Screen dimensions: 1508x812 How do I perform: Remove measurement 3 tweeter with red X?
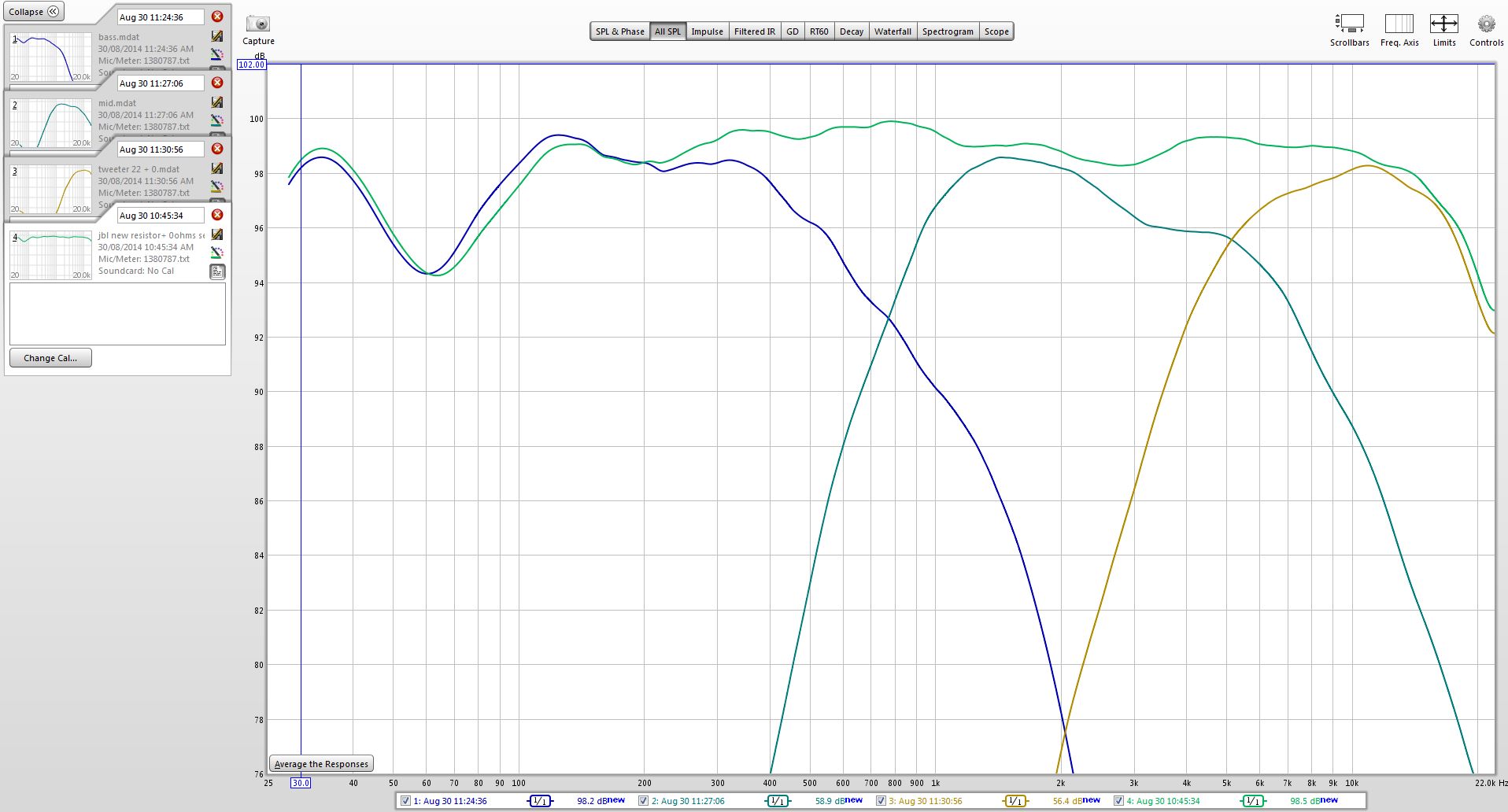click(217, 149)
